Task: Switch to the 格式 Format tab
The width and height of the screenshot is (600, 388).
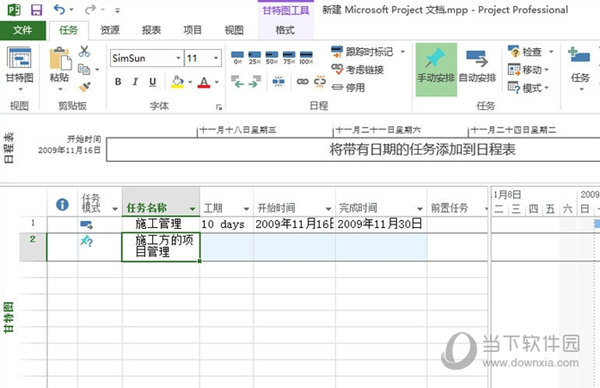Action: point(285,30)
